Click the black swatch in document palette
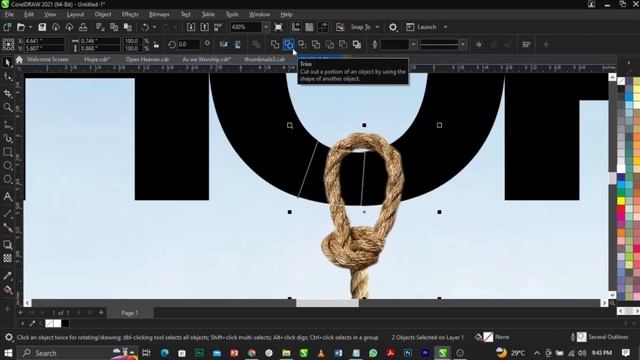Viewport: 640px width, 360px height. pos(65,324)
